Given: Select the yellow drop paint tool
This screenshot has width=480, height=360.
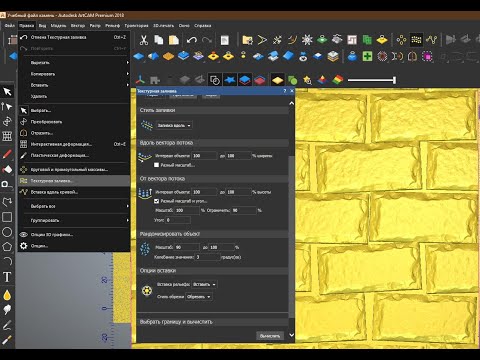Looking at the screenshot, I should coord(7,295).
